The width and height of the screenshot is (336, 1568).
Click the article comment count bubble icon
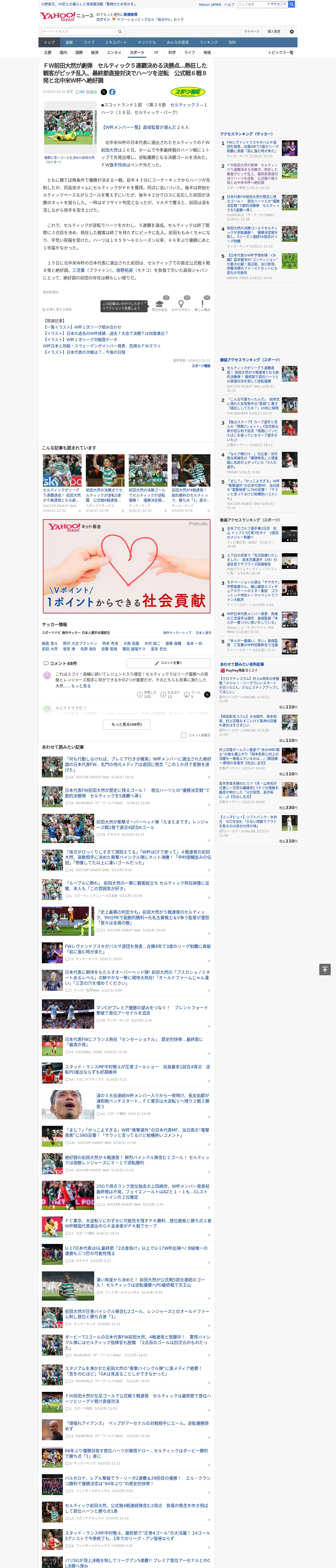click(x=77, y=92)
